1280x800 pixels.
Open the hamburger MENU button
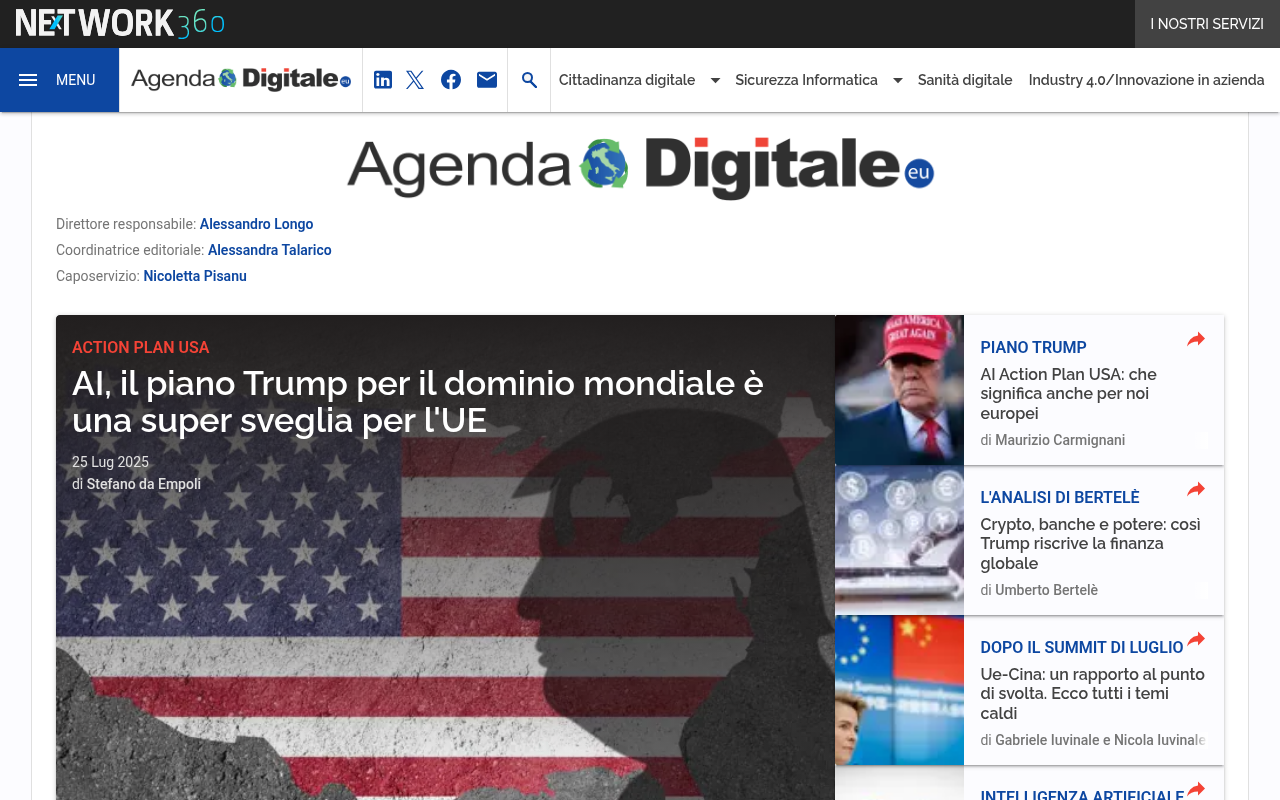coord(59,80)
